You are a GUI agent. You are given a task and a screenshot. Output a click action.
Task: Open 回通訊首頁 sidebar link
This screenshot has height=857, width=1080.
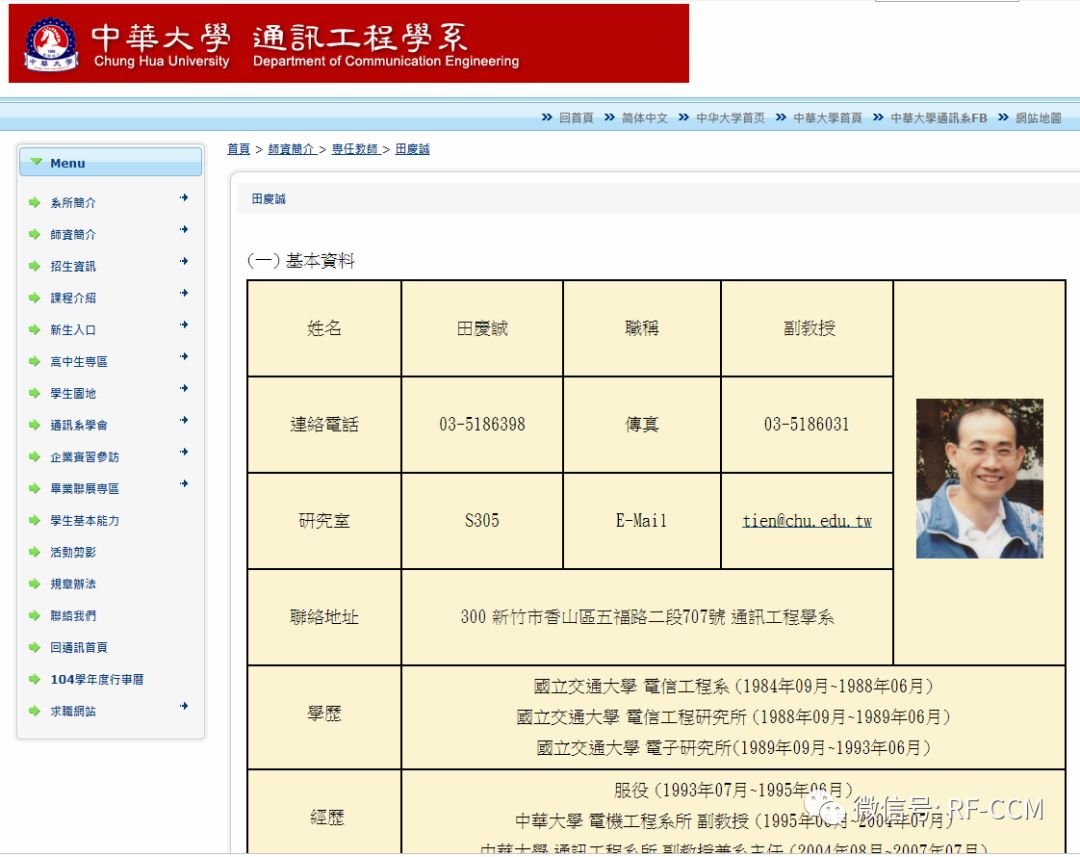coord(79,647)
